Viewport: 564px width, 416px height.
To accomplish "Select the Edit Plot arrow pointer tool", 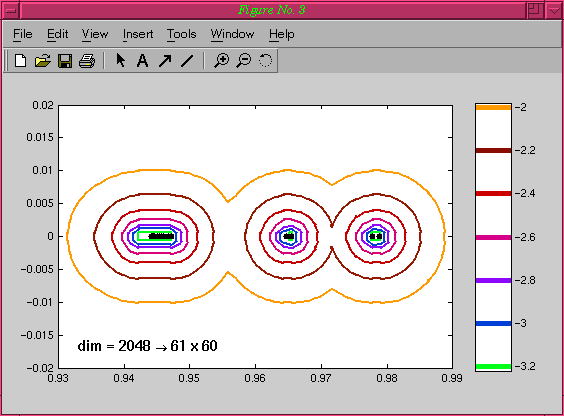I will pos(121,60).
